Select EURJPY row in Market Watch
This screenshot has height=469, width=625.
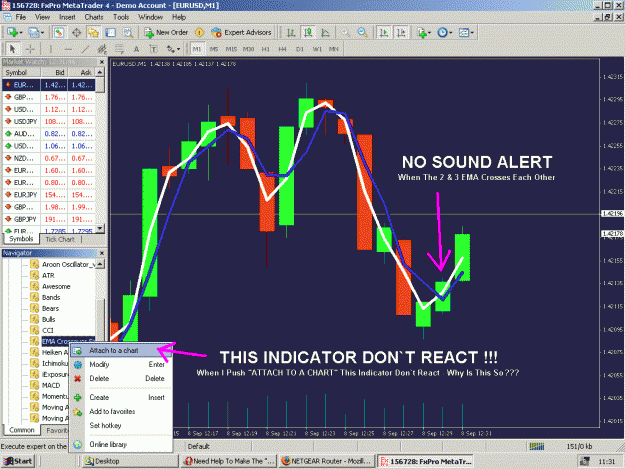[49, 195]
